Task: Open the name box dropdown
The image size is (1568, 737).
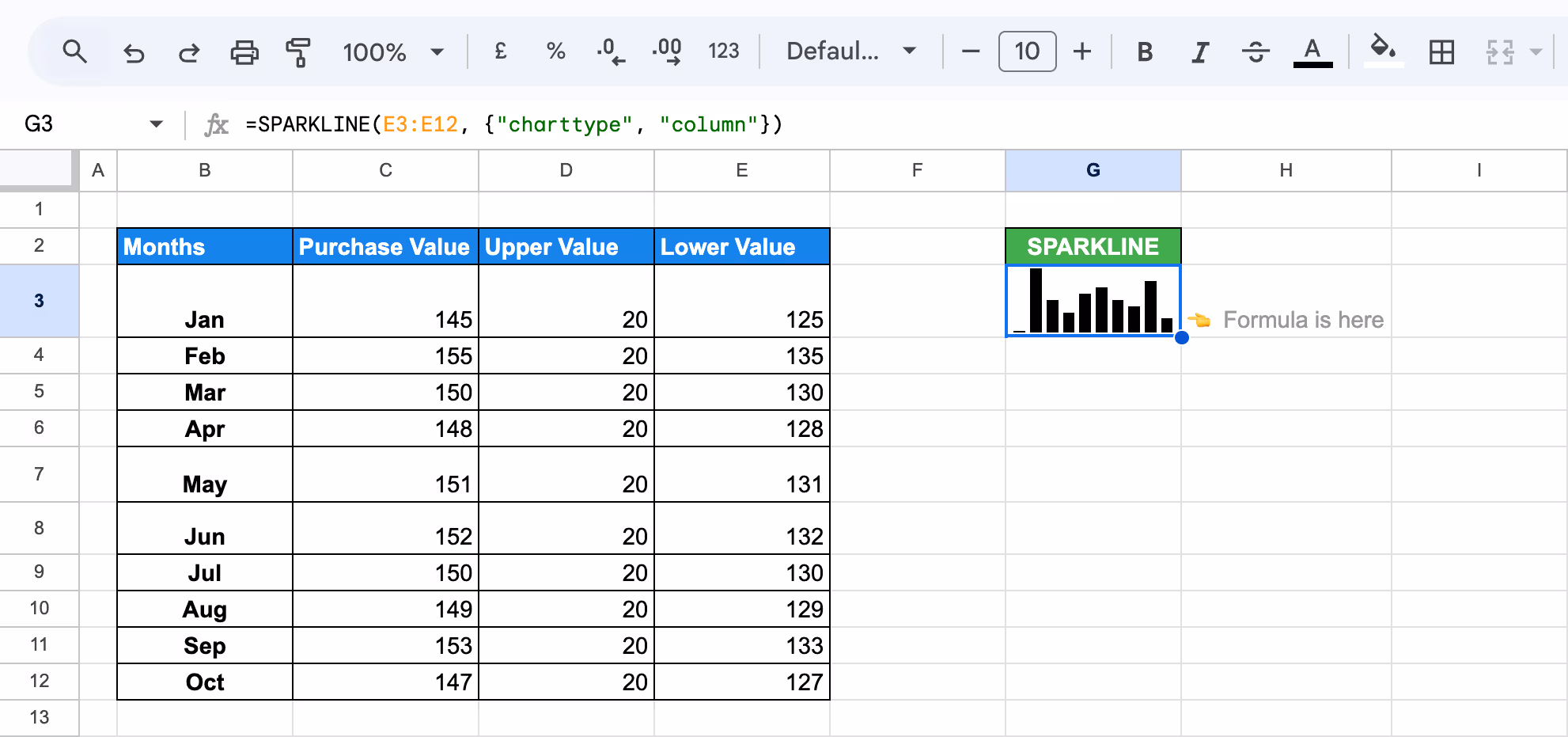Action: (156, 123)
